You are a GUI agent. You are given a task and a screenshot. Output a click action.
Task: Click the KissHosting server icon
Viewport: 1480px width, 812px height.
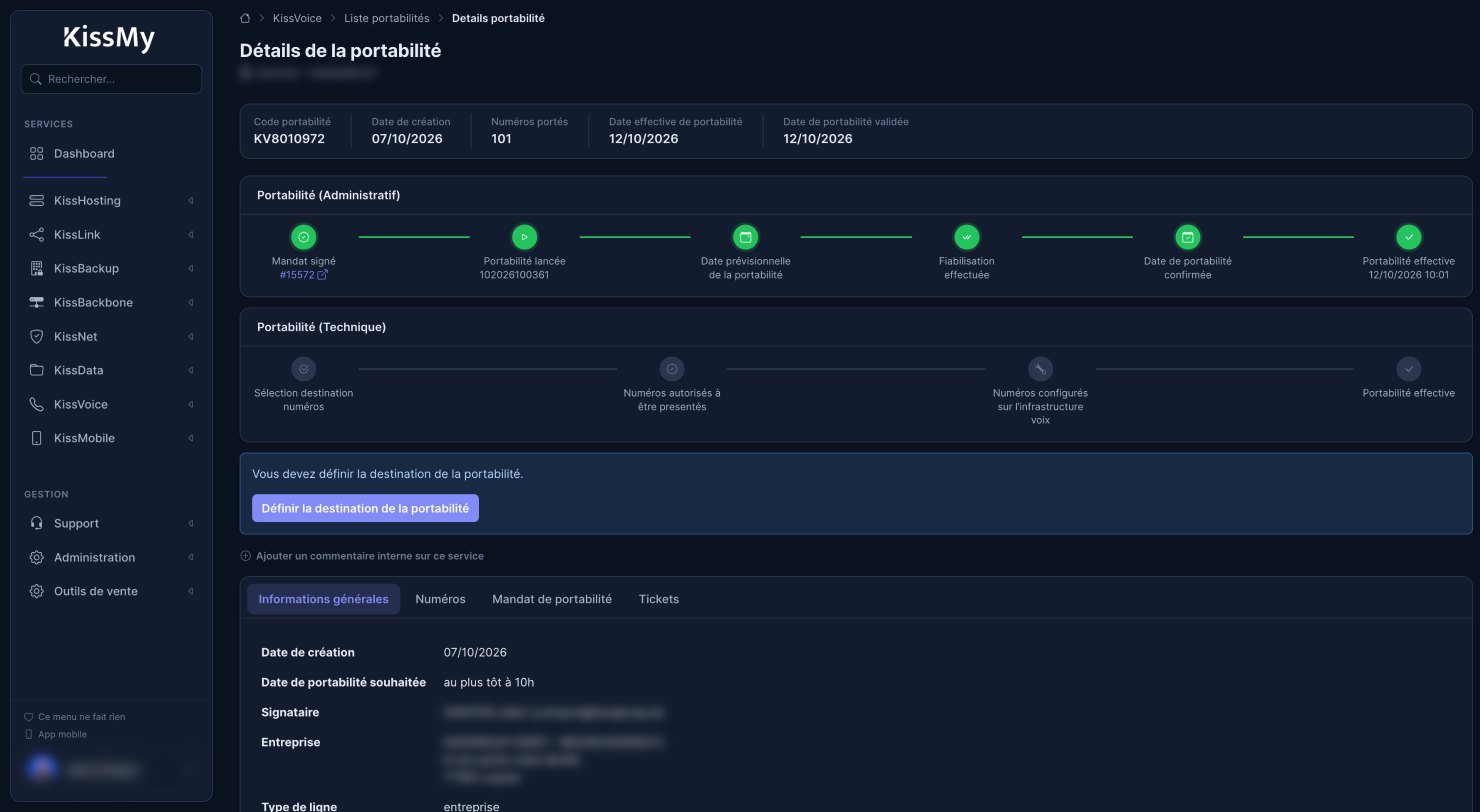click(37, 201)
